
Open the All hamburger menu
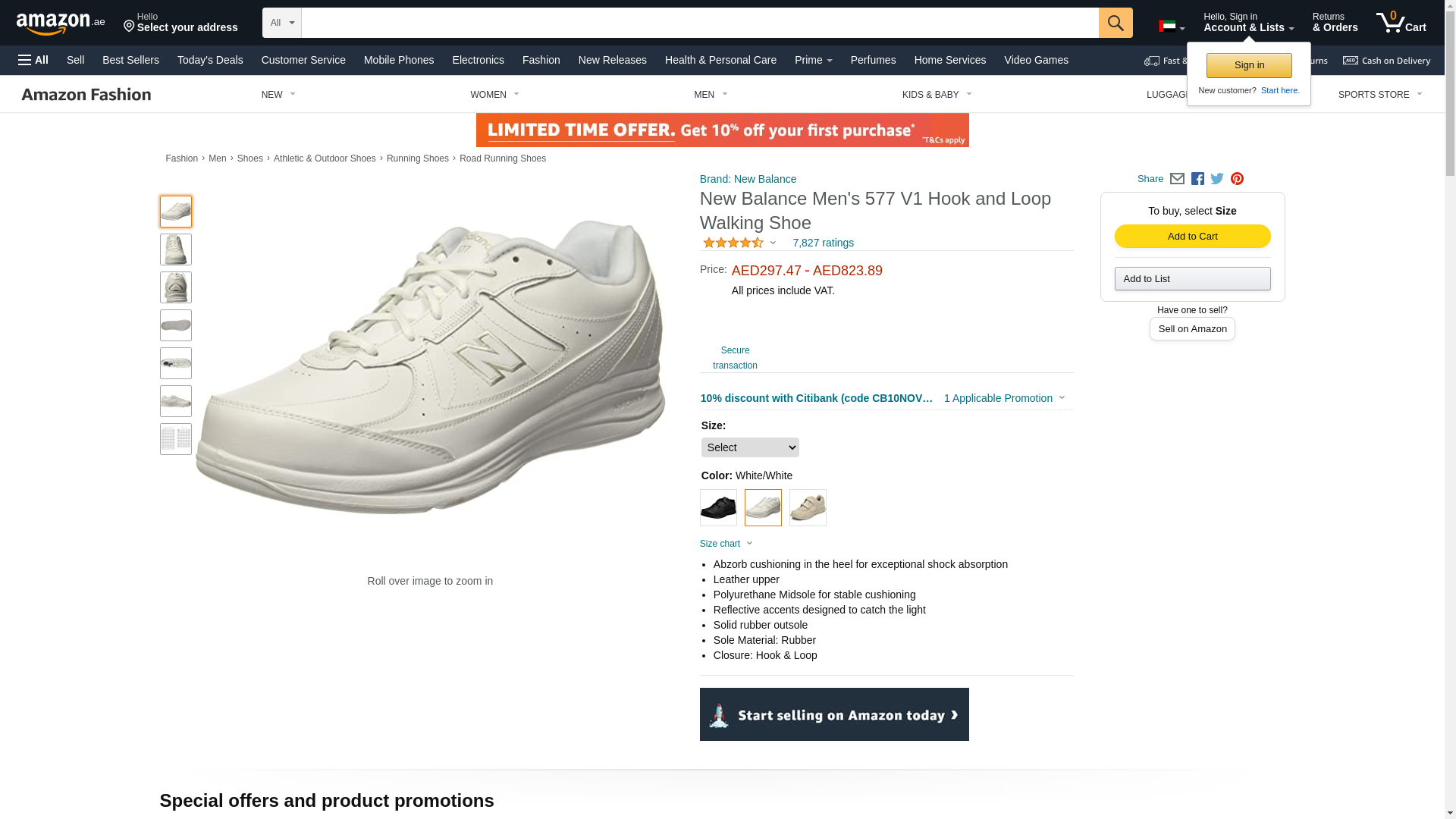point(33,60)
